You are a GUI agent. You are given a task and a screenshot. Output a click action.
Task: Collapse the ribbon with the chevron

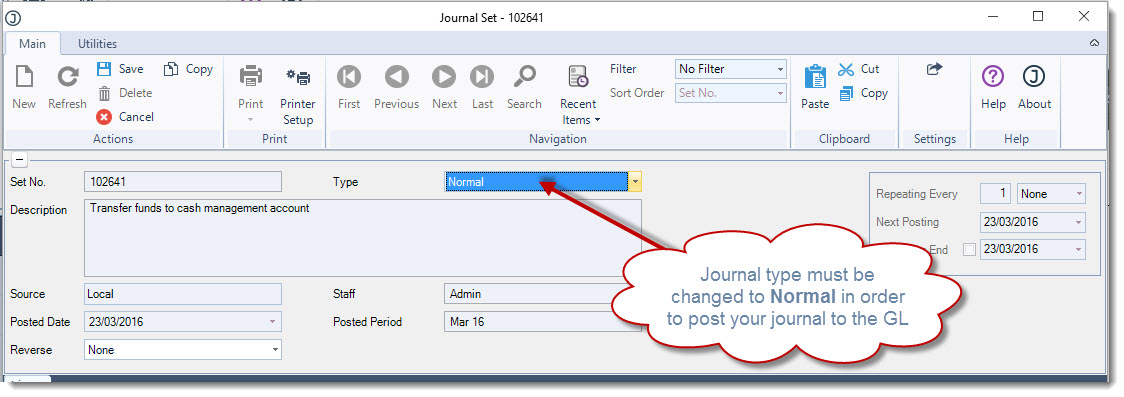click(1094, 43)
